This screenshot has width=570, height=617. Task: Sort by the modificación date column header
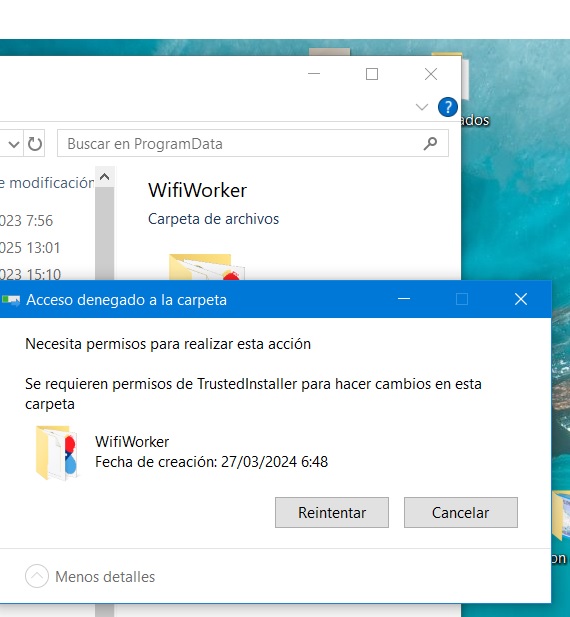tap(47, 183)
